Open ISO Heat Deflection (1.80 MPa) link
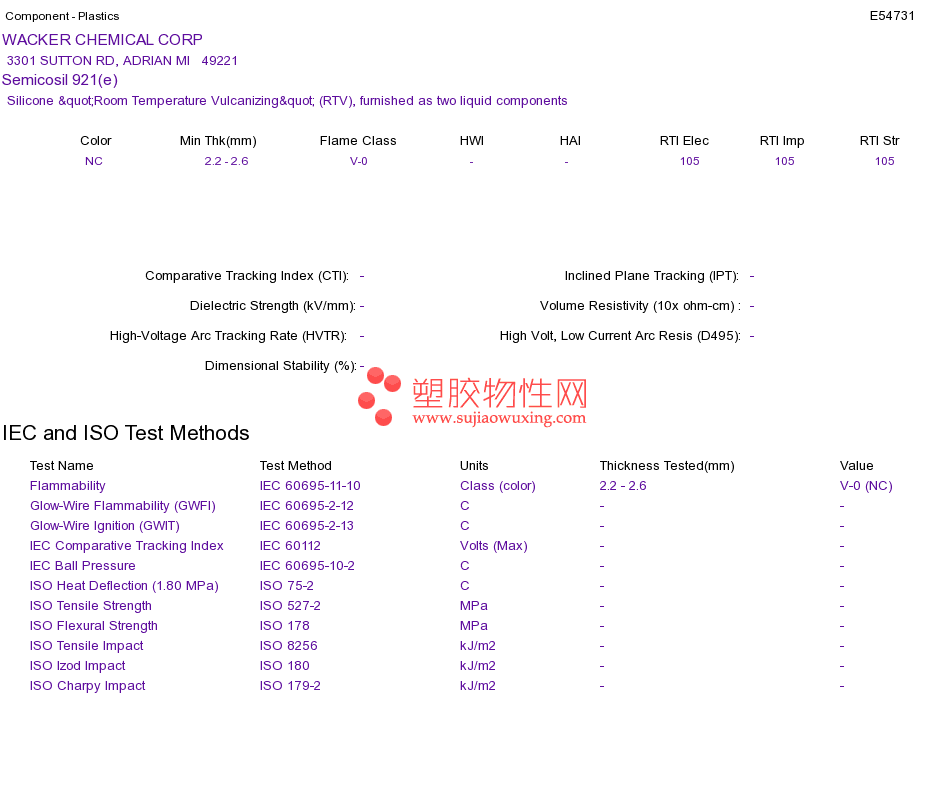The height and width of the screenshot is (800, 950). [124, 585]
